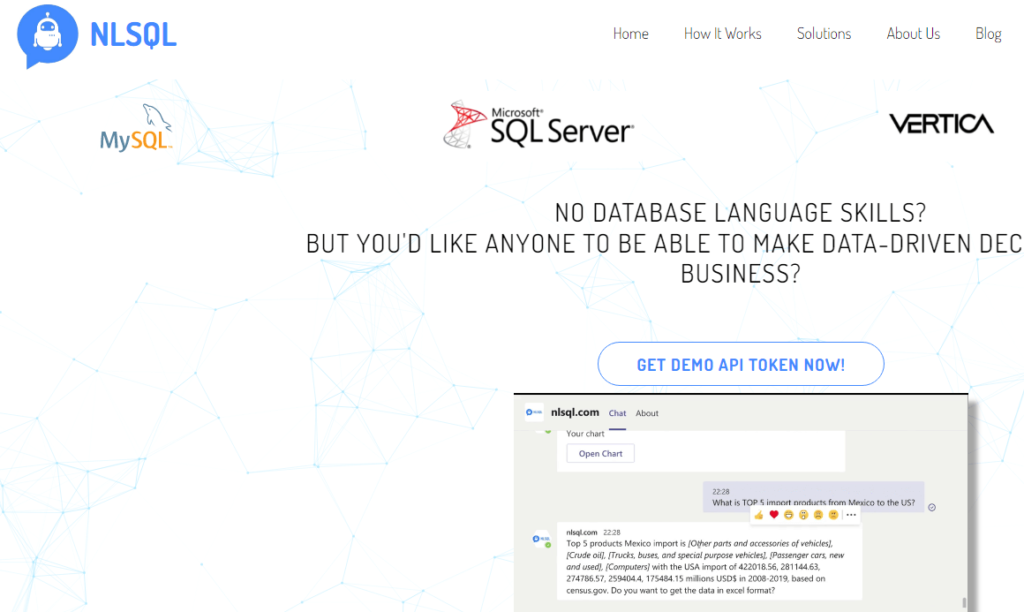Image resolution: width=1024 pixels, height=612 pixels.
Task: React with red heart emoji
Action: pyautogui.click(x=774, y=515)
